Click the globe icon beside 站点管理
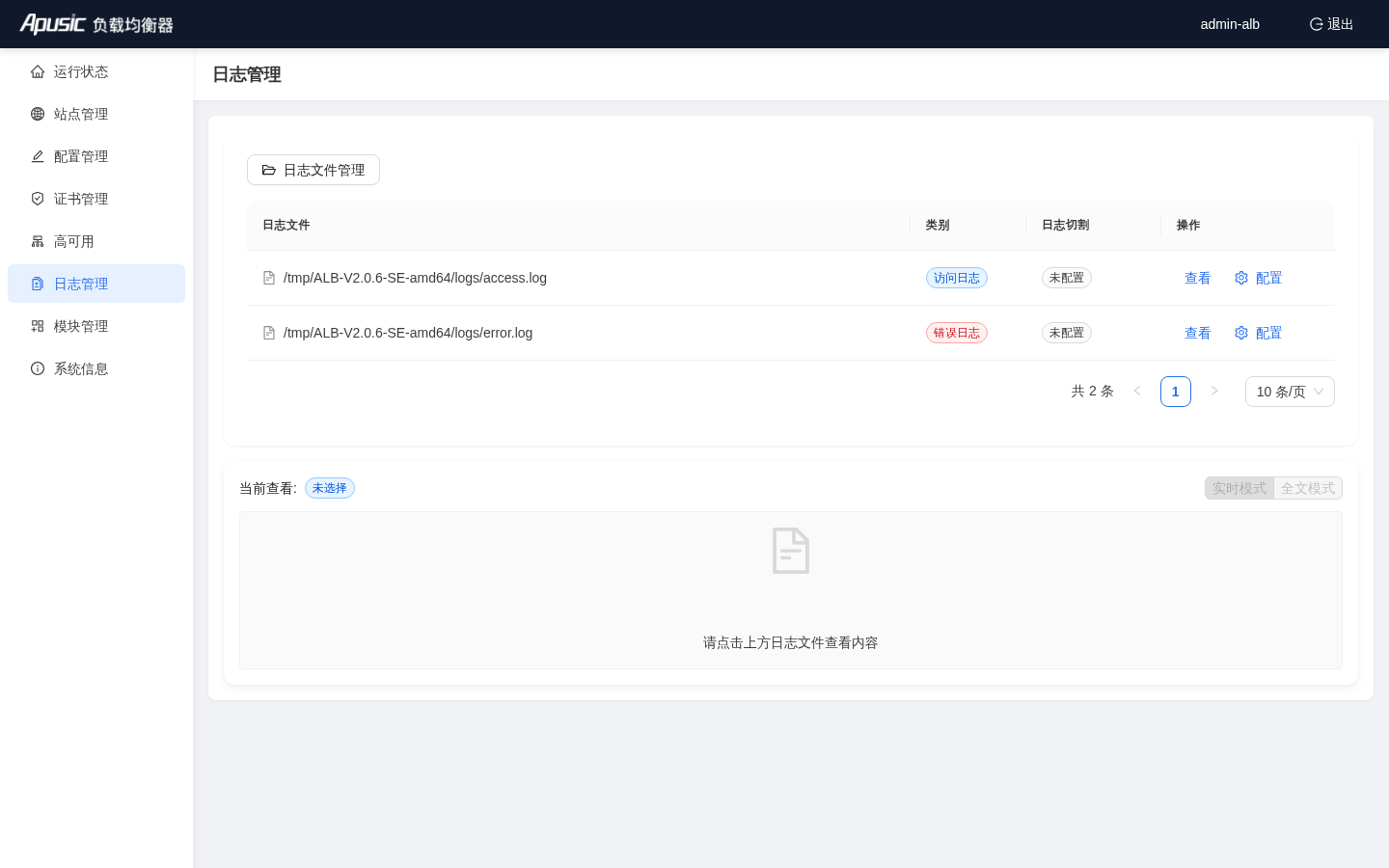This screenshot has width=1389, height=868. 38,114
